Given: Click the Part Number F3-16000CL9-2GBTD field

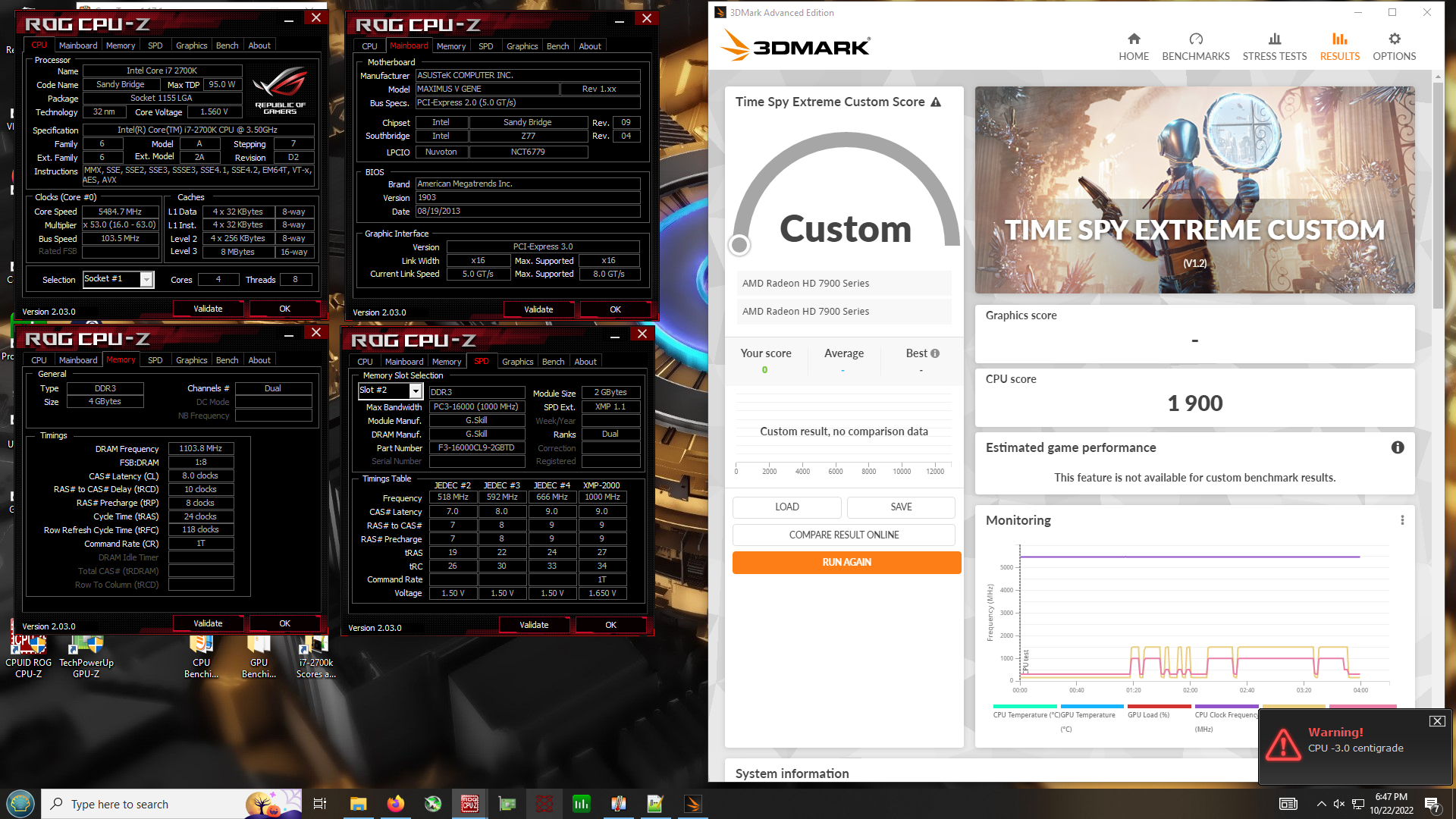Looking at the screenshot, I should coord(476,447).
